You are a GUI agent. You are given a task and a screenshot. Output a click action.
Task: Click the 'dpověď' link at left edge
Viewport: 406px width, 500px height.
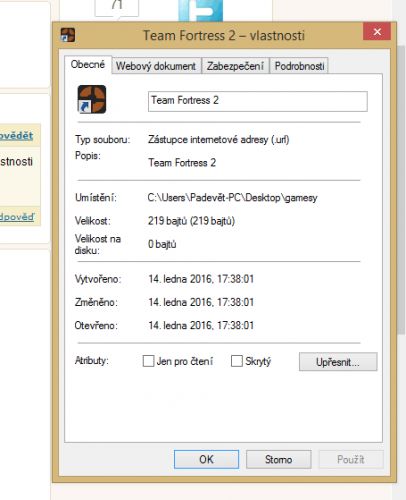(x=17, y=217)
